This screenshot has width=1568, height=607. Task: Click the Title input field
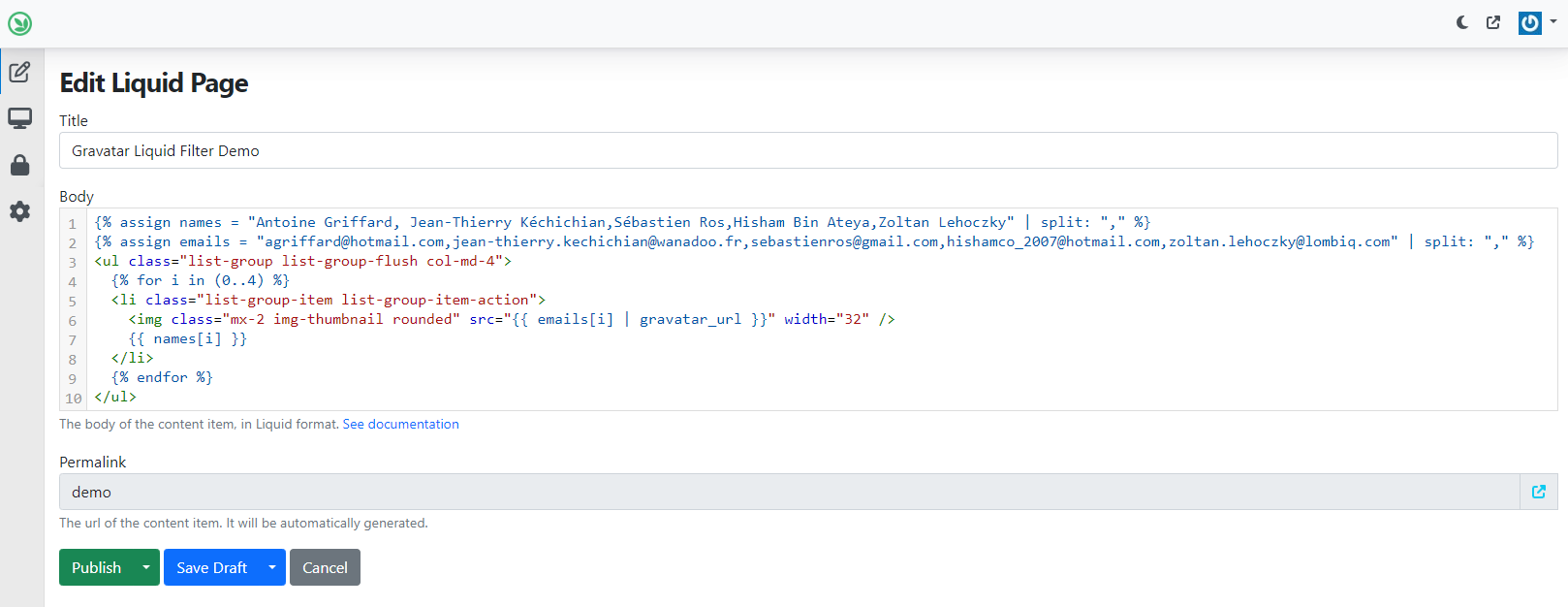[808, 150]
